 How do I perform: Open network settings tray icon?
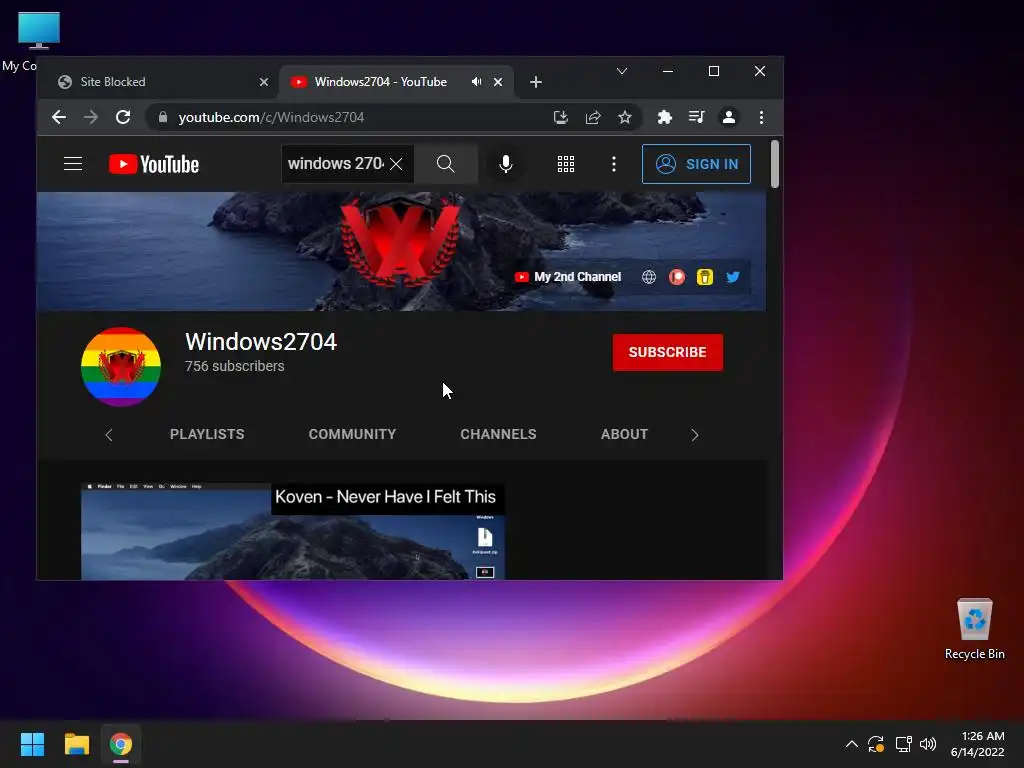point(903,744)
